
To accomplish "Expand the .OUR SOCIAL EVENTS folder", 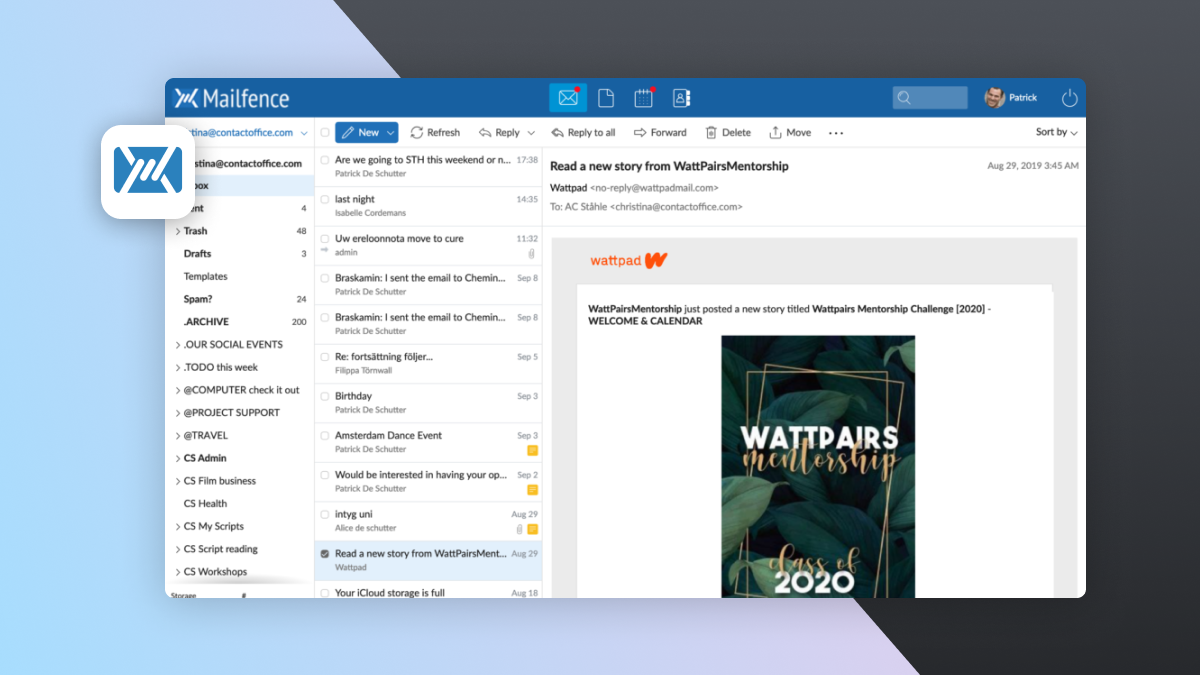I will [x=178, y=345].
